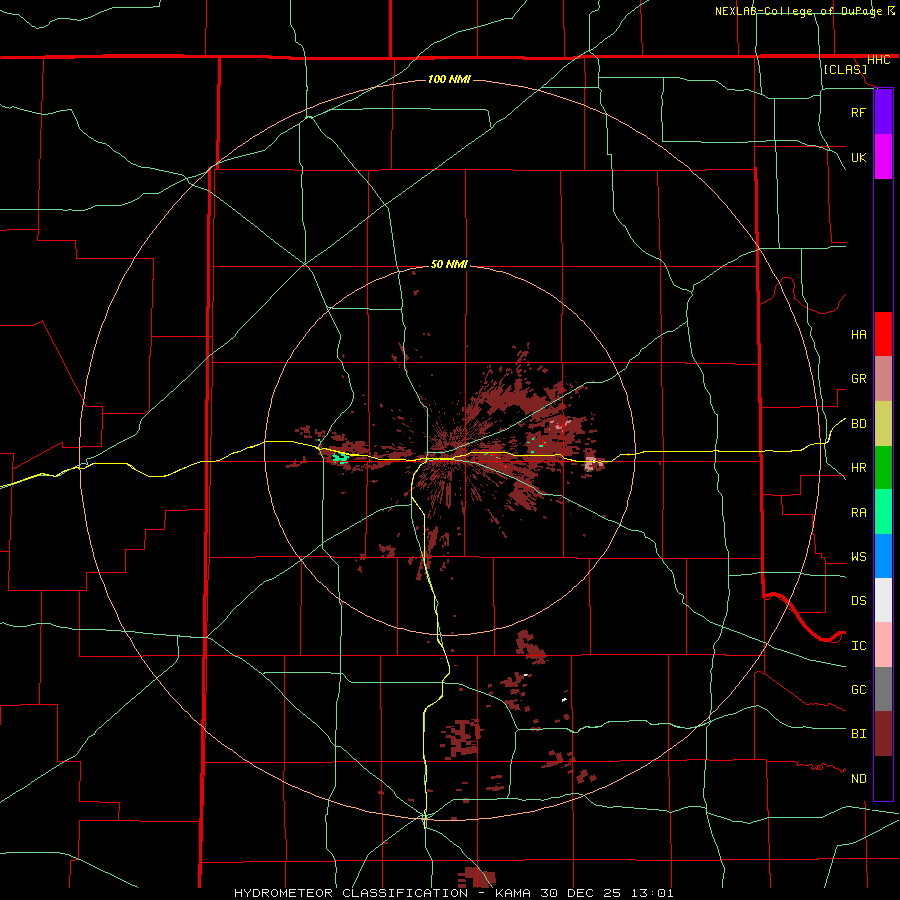This screenshot has height=900, width=900.
Task: Click the GC gray legend swatch
Action: (x=883, y=689)
